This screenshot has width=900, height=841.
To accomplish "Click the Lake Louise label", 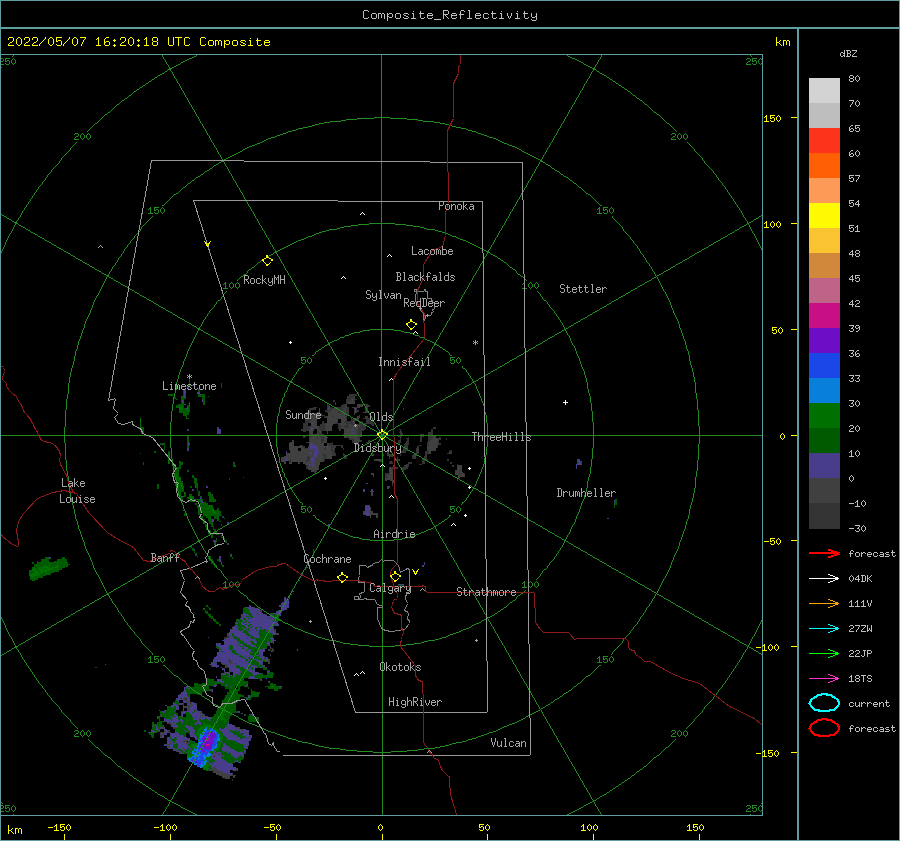I will [77, 491].
